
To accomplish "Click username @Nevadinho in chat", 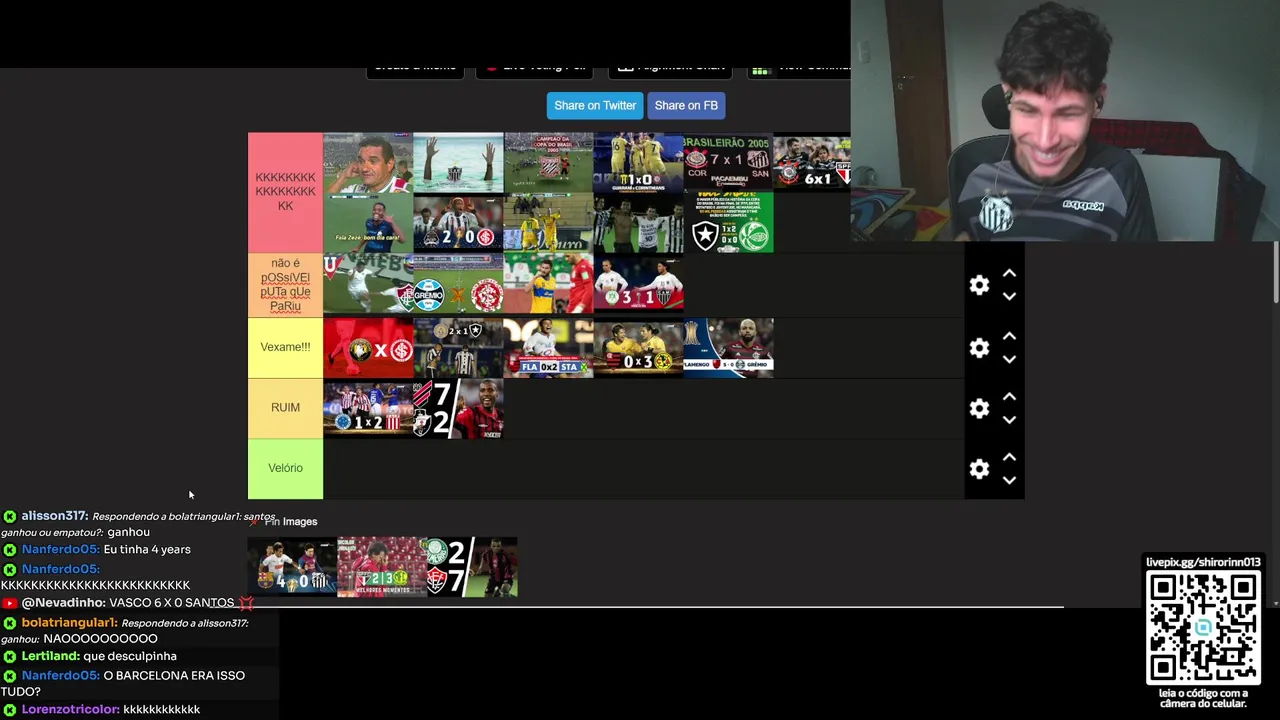I will 63,603.
